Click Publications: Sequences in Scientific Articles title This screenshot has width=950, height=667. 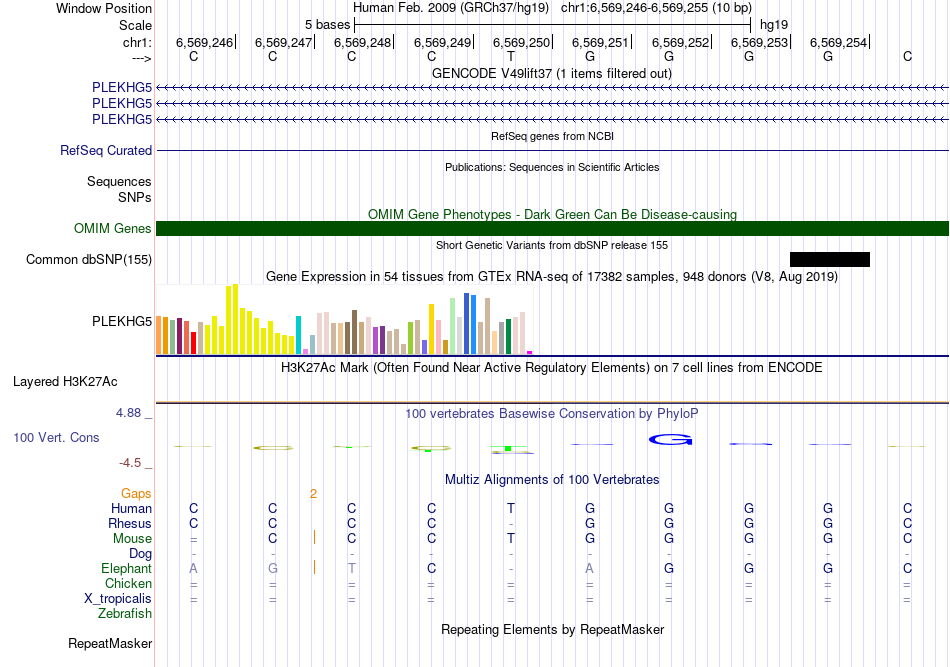pos(552,167)
